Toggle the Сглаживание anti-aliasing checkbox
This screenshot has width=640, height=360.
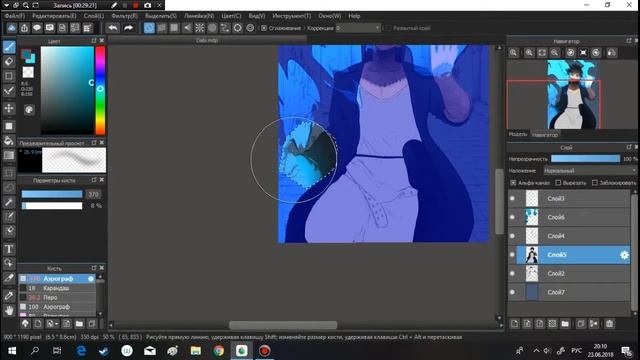pyautogui.click(x=264, y=28)
